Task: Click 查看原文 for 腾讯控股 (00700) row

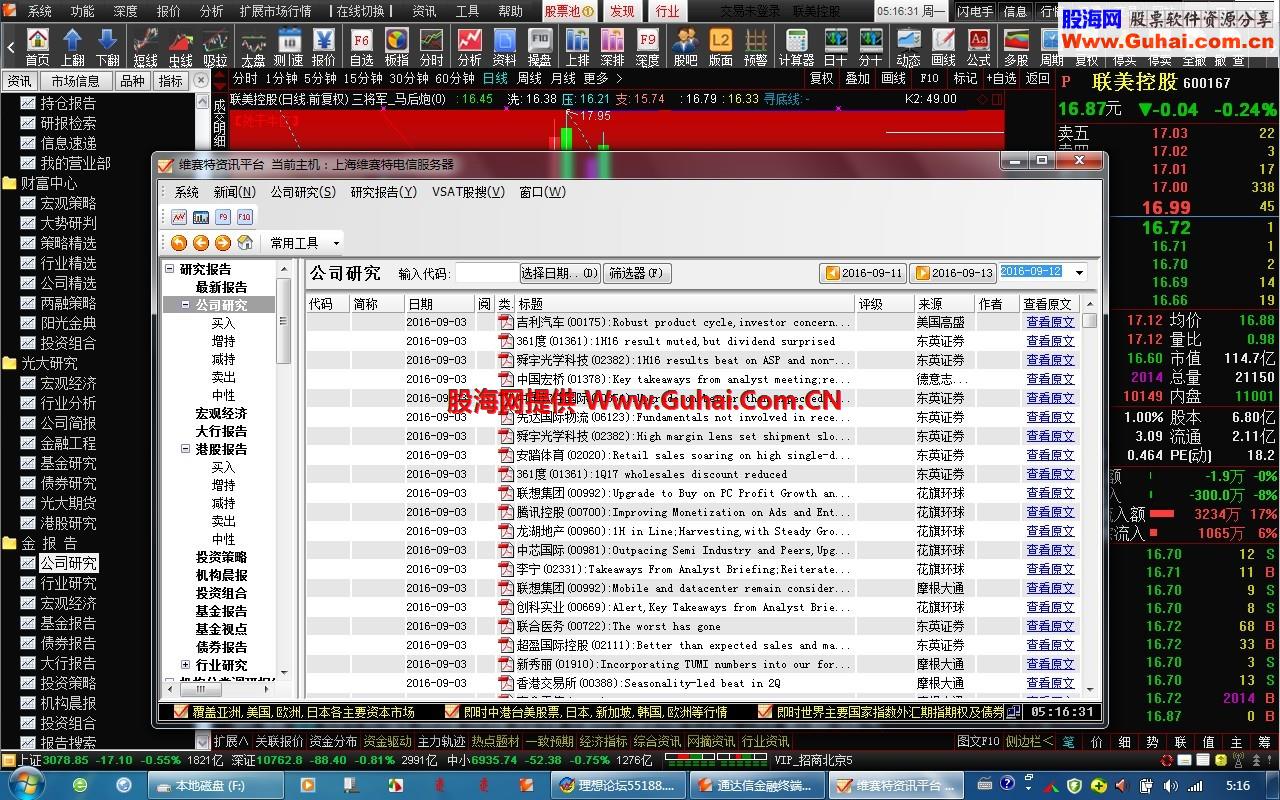Action: (x=1050, y=512)
